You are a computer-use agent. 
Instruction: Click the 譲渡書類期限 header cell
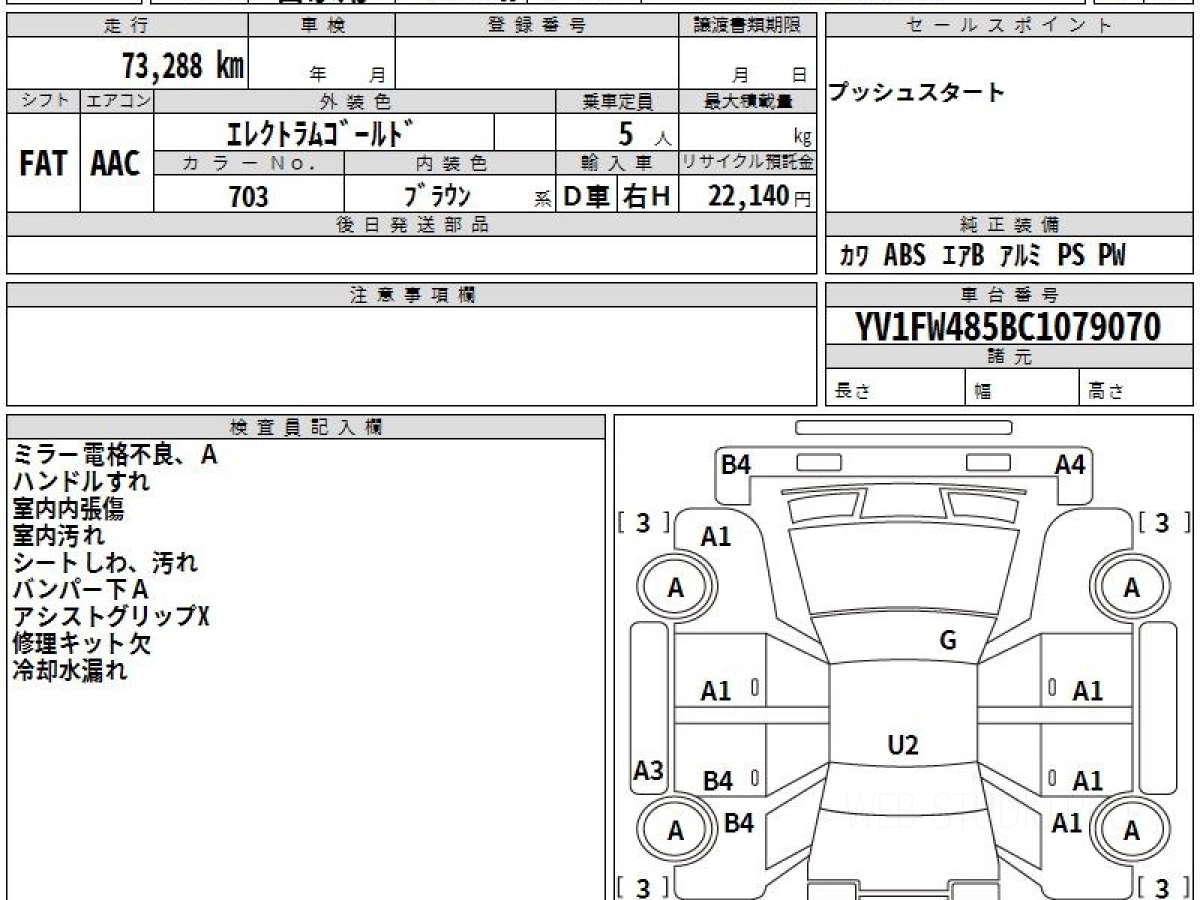click(747, 26)
